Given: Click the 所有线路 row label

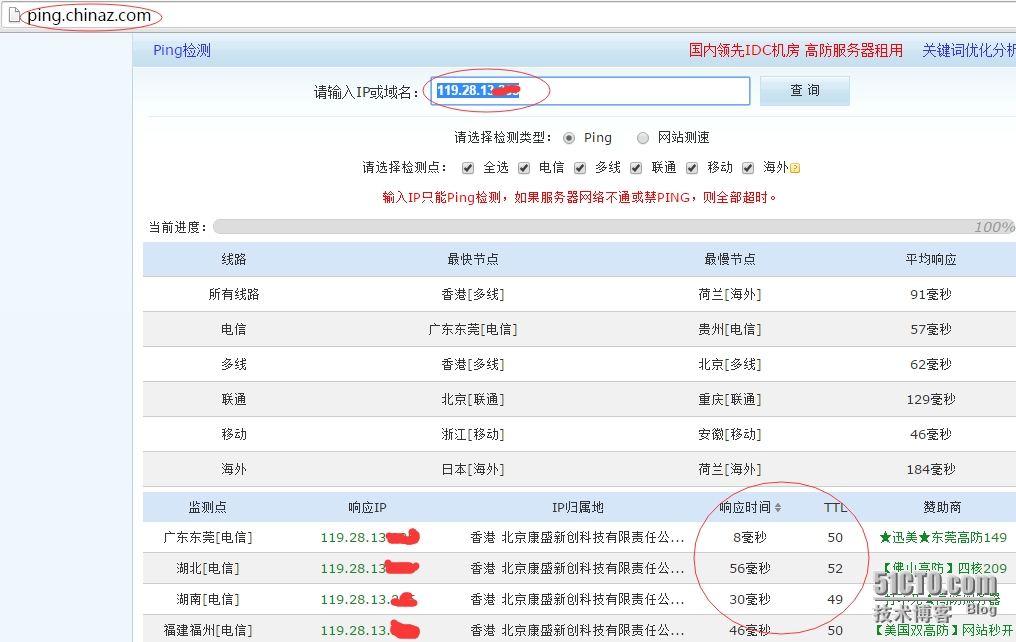Looking at the screenshot, I should click(x=234, y=294).
